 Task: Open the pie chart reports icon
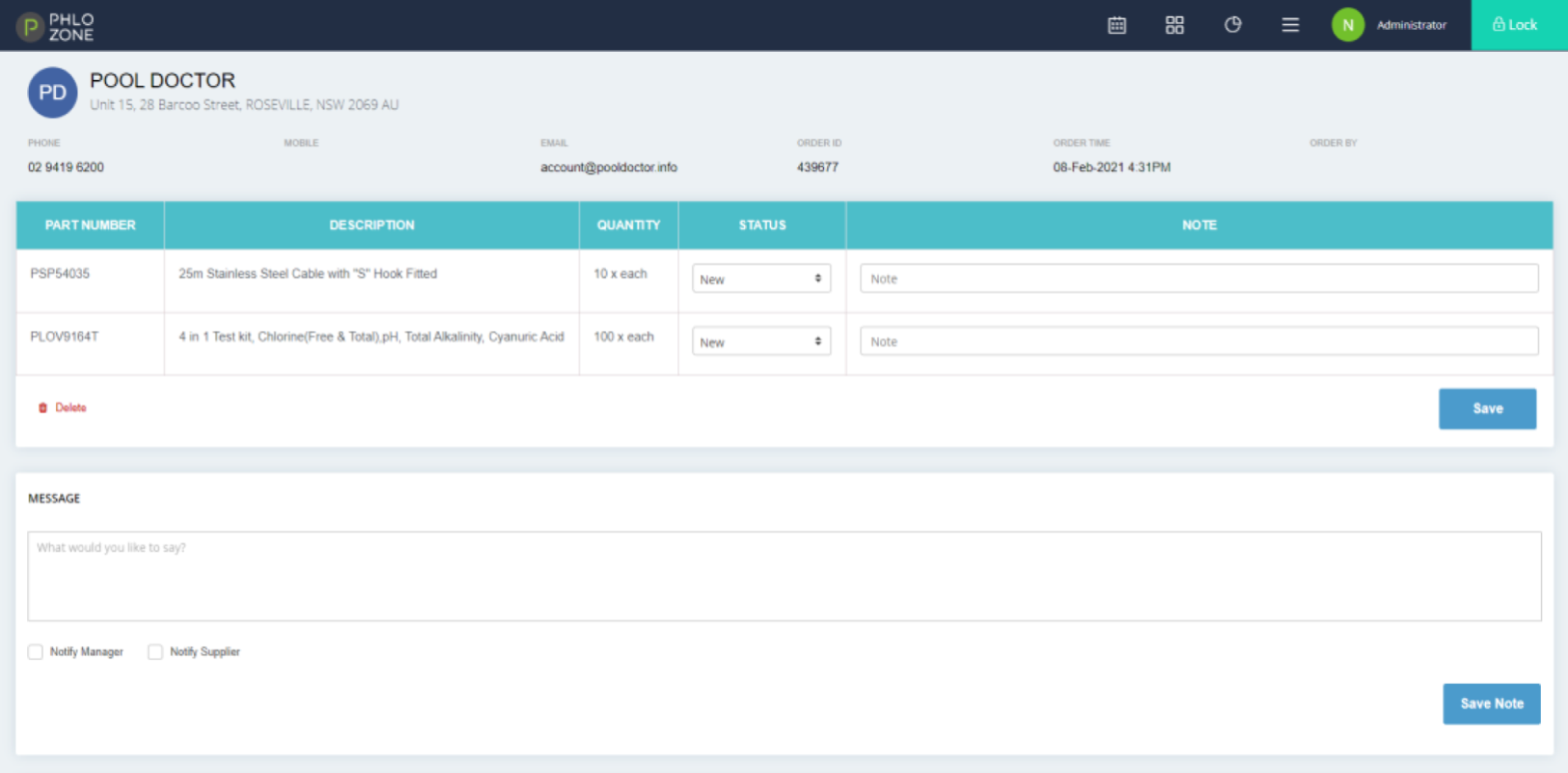pyautogui.click(x=1232, y=25)
